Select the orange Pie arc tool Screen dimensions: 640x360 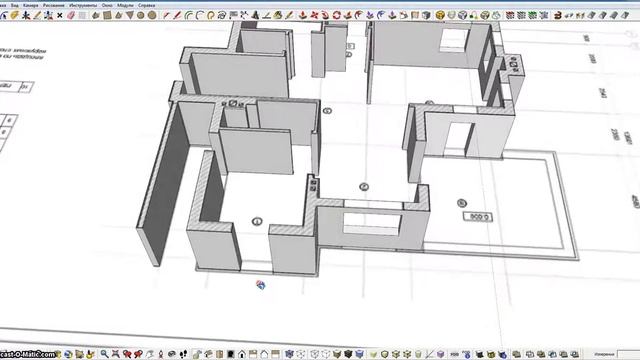coord(211,16)
